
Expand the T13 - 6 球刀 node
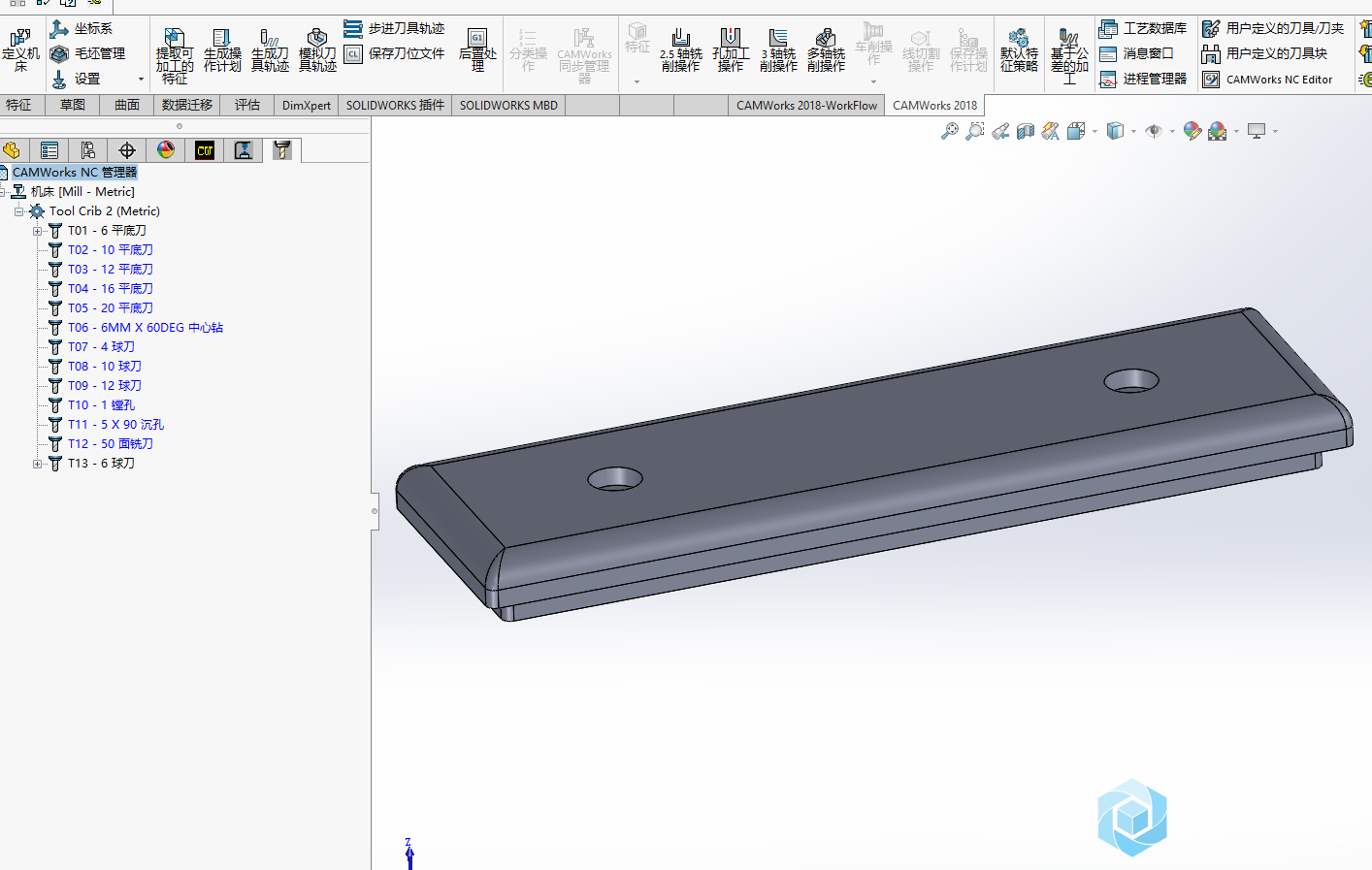37,463
